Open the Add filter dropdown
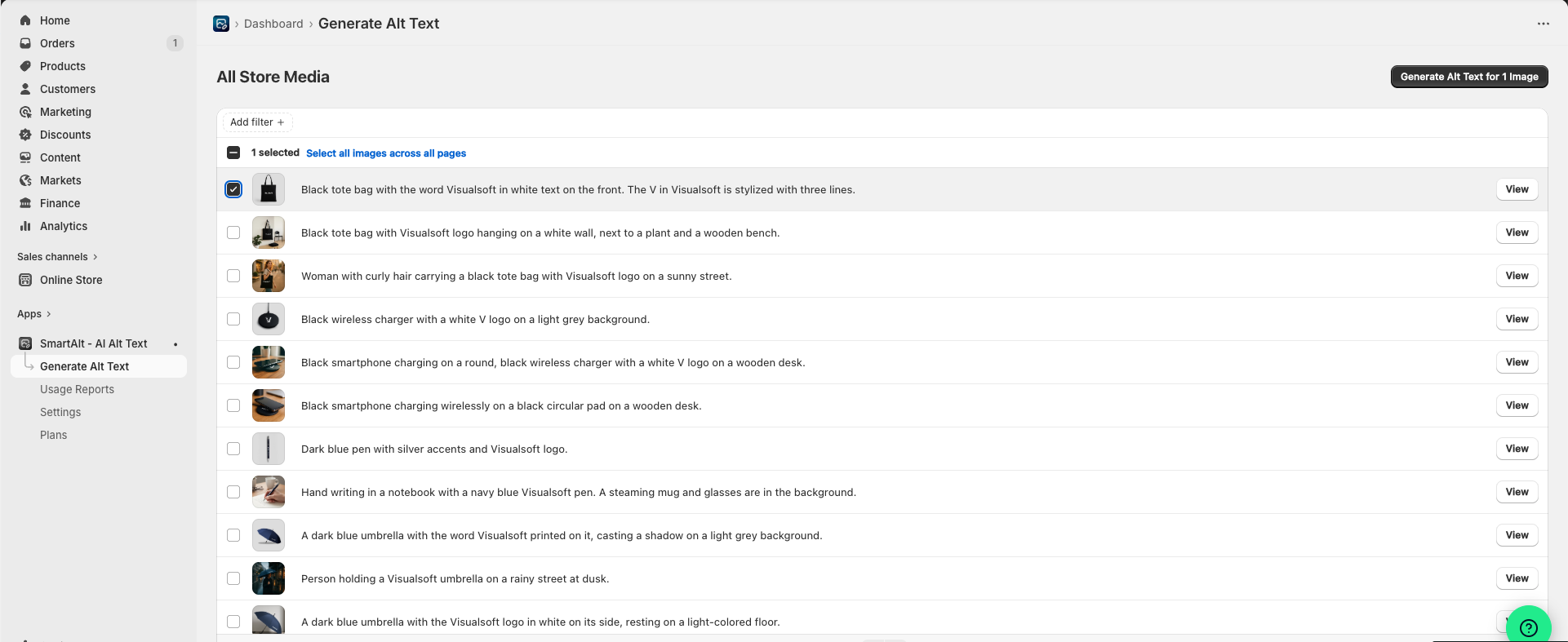Viewport: 1568px width, 642px height. coord(257,122)
